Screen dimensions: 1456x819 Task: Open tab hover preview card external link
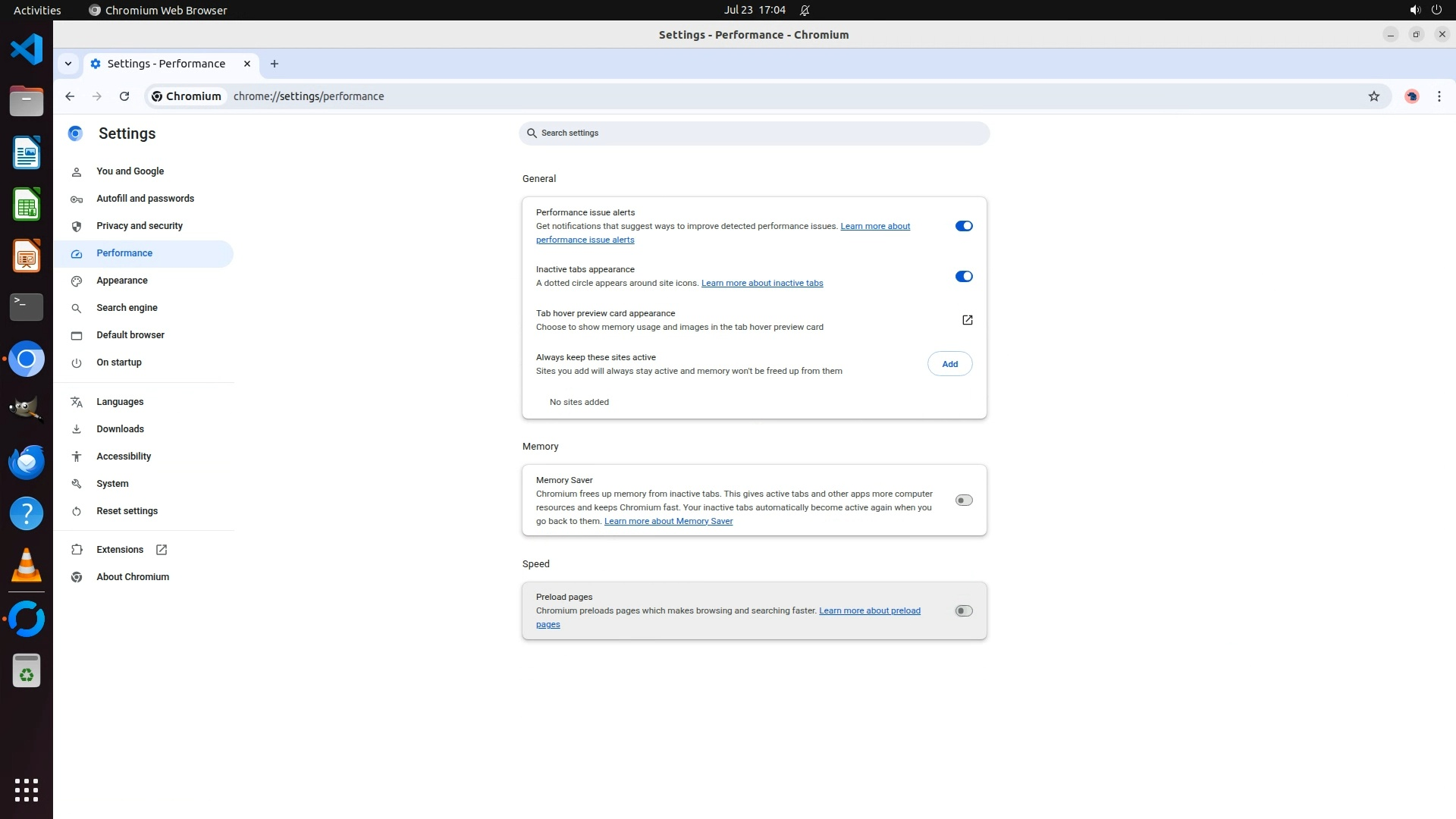[967, 320]
